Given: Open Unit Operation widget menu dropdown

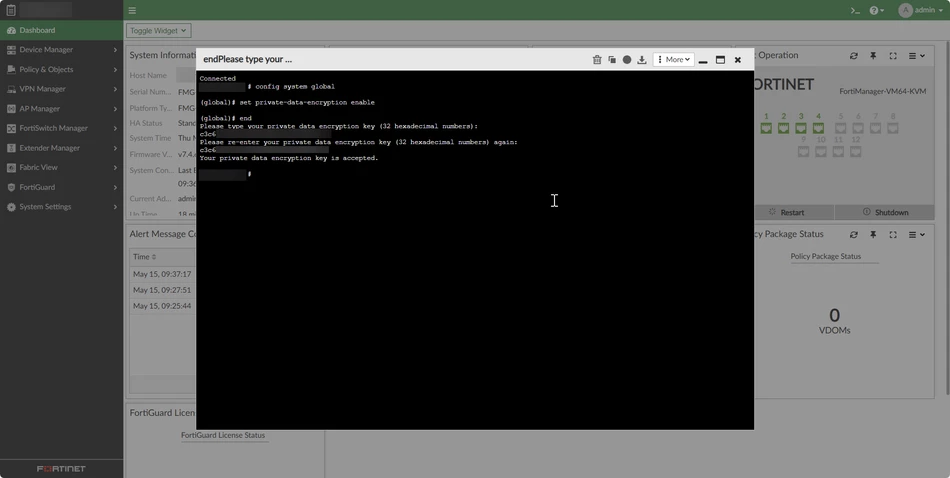Looking at the screenshot, I should (916, 56).
